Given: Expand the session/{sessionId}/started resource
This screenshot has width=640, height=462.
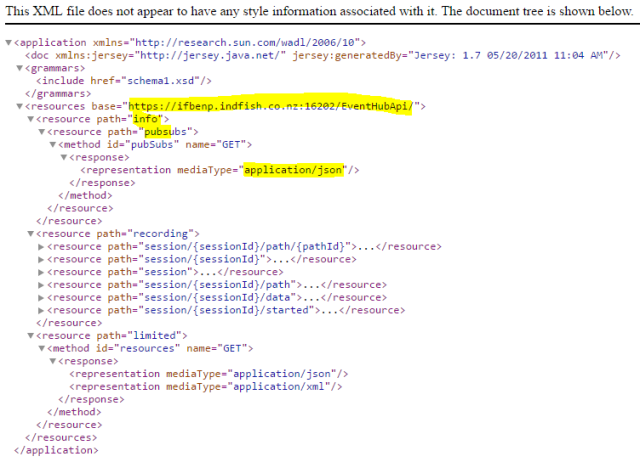Looking at the screenshot, I should click(41, 310).
